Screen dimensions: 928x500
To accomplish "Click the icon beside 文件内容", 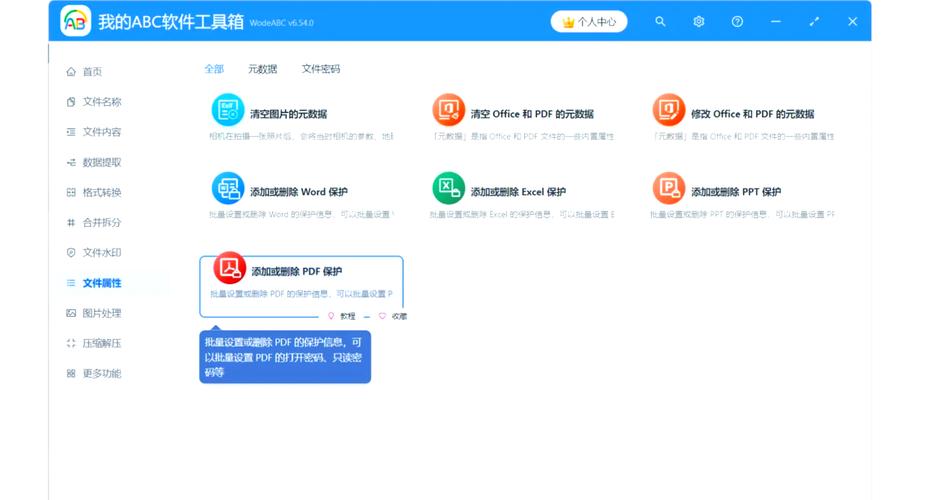I will [x=71, y=132].
